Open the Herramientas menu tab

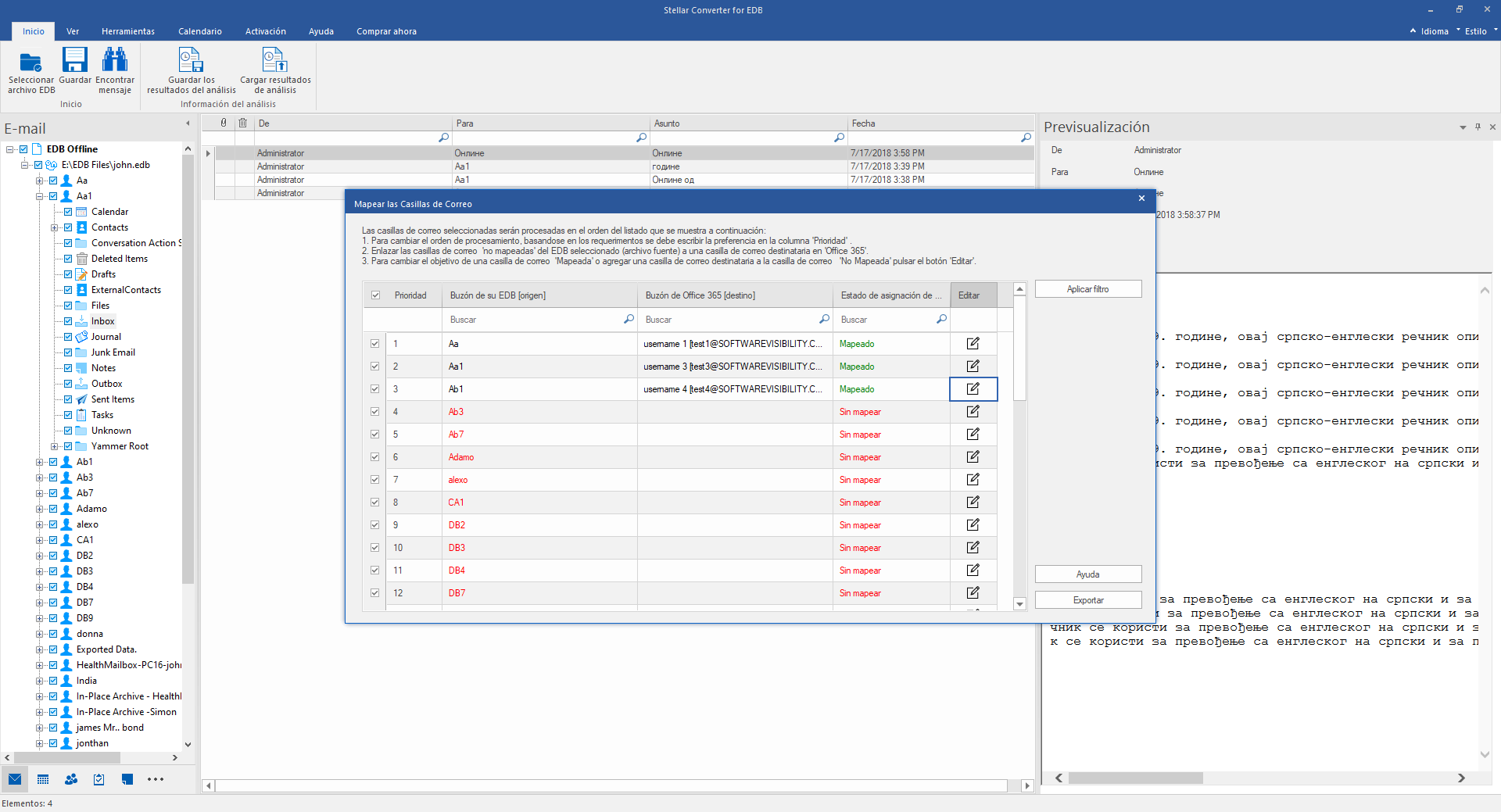click(127, 31)
